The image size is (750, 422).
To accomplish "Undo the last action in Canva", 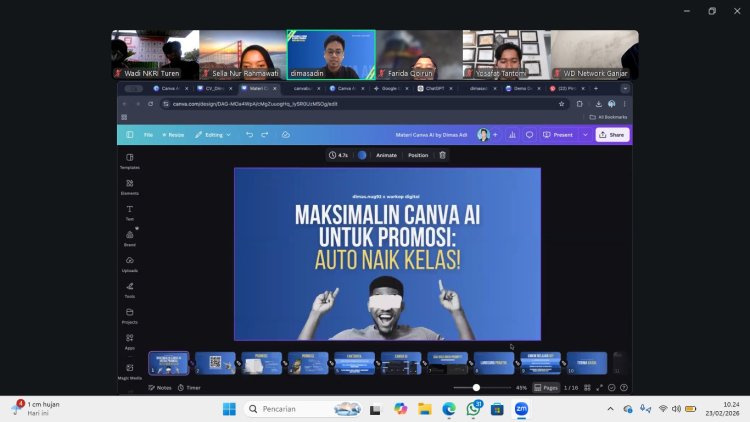I will pyautogui.click(x=249, y=135).
